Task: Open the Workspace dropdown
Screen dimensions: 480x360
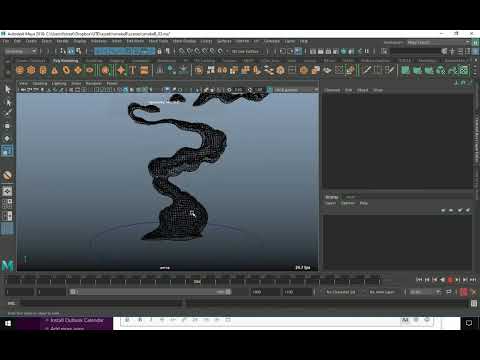Action: point(438,43)
